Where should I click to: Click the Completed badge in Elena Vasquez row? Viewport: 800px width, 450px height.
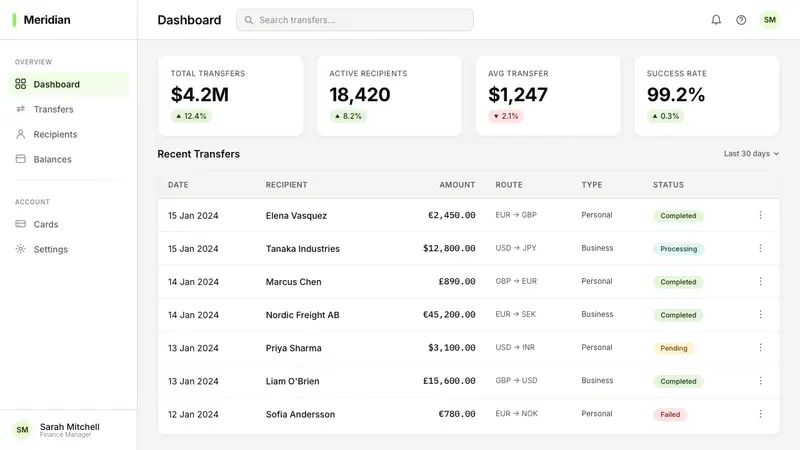(x=678, y=215)
